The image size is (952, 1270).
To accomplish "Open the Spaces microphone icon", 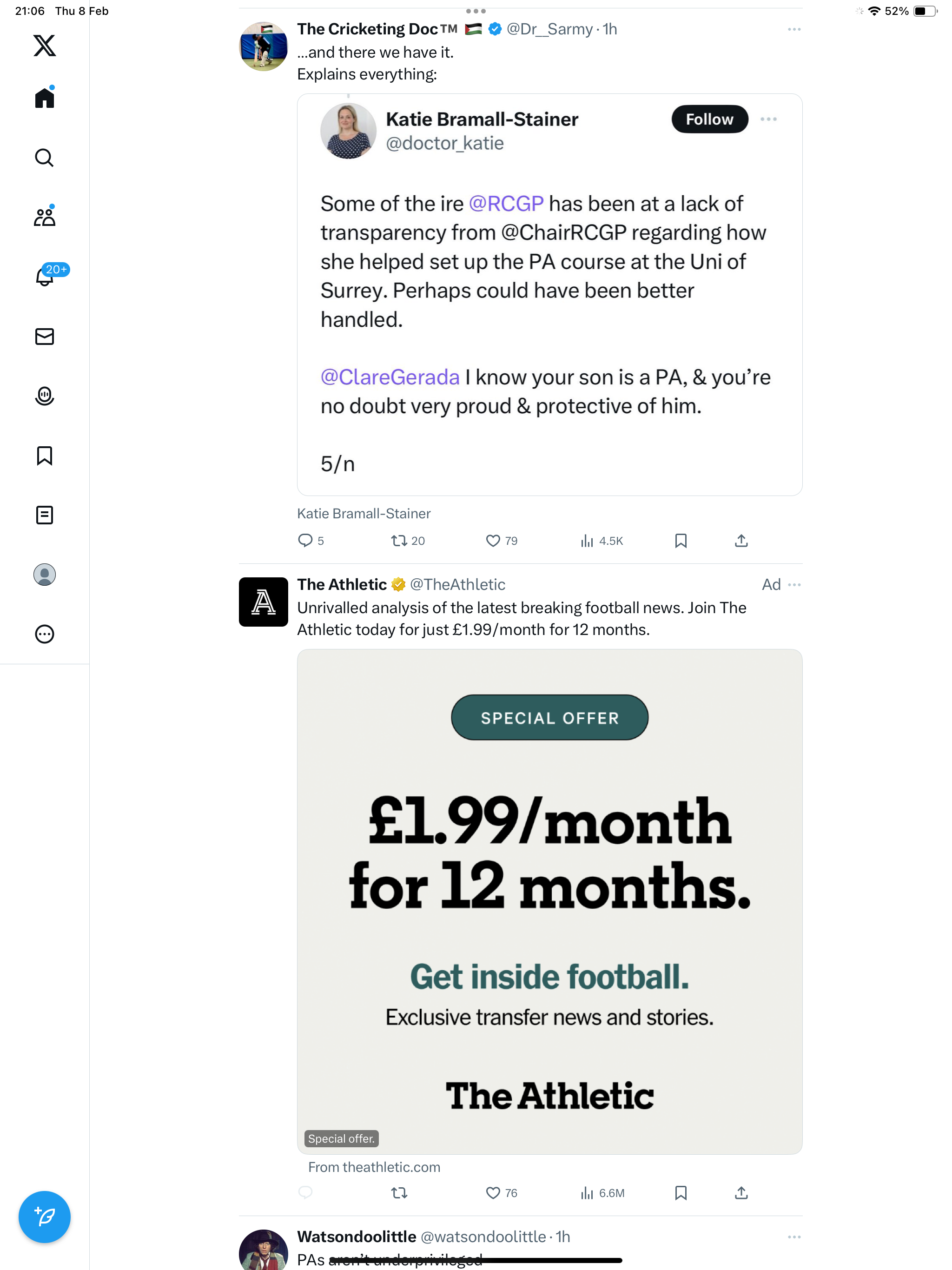I will (44, 396).
